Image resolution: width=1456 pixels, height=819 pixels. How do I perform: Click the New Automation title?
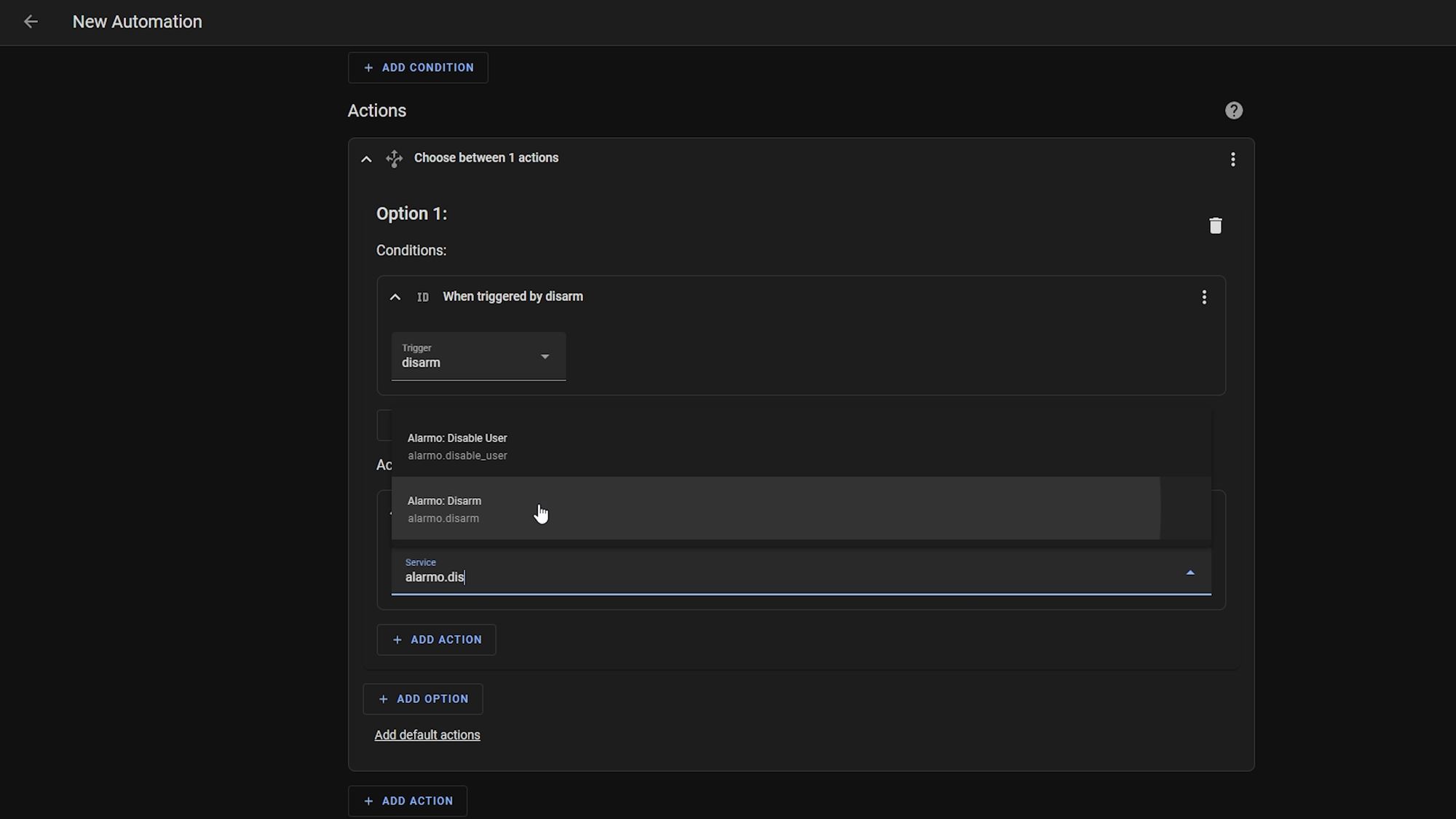138,22
